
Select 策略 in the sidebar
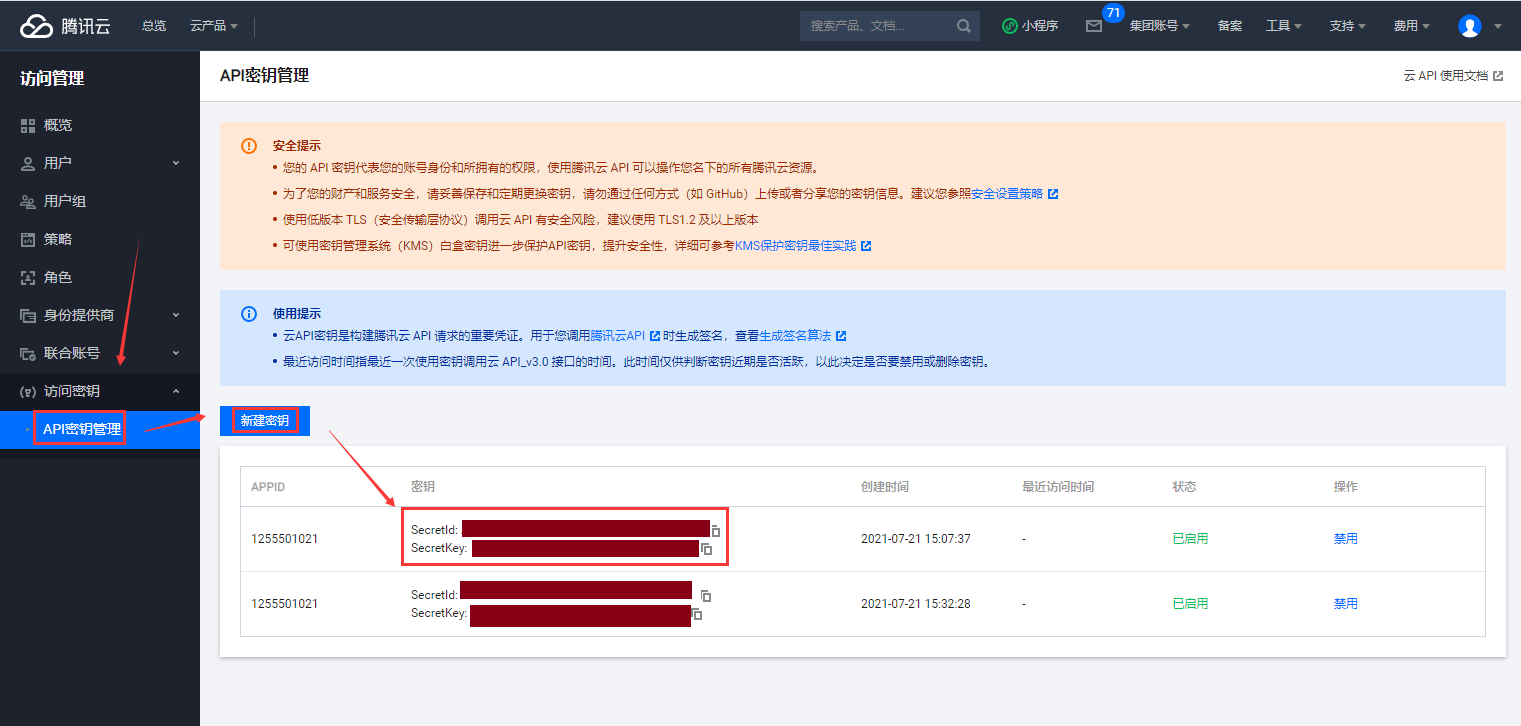point(58,239)
